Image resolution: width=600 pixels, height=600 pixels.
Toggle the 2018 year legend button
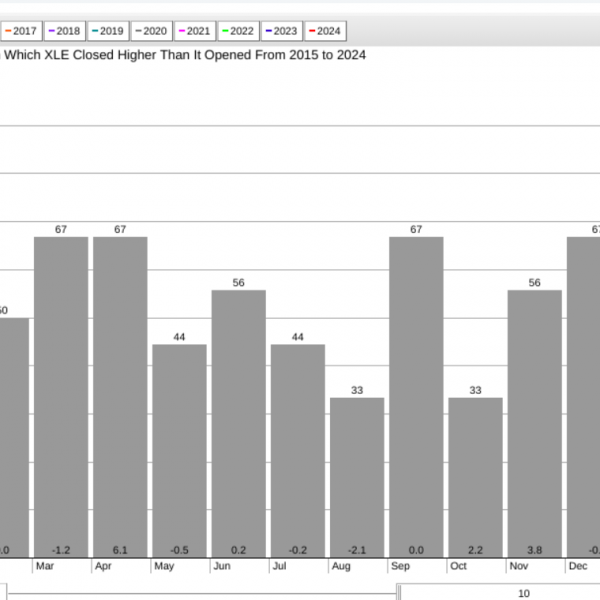[x=65, y=31]
